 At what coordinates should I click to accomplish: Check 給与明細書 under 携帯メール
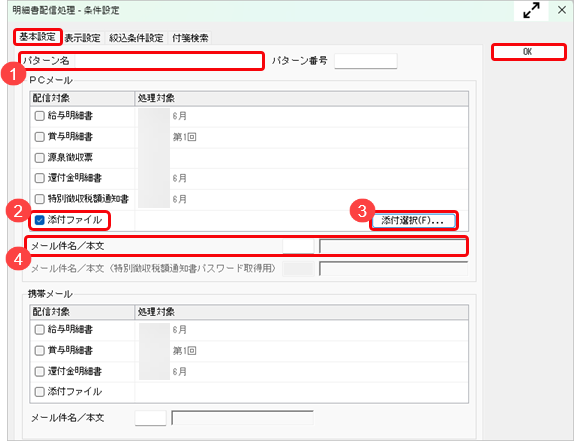[x=39, y=330]
